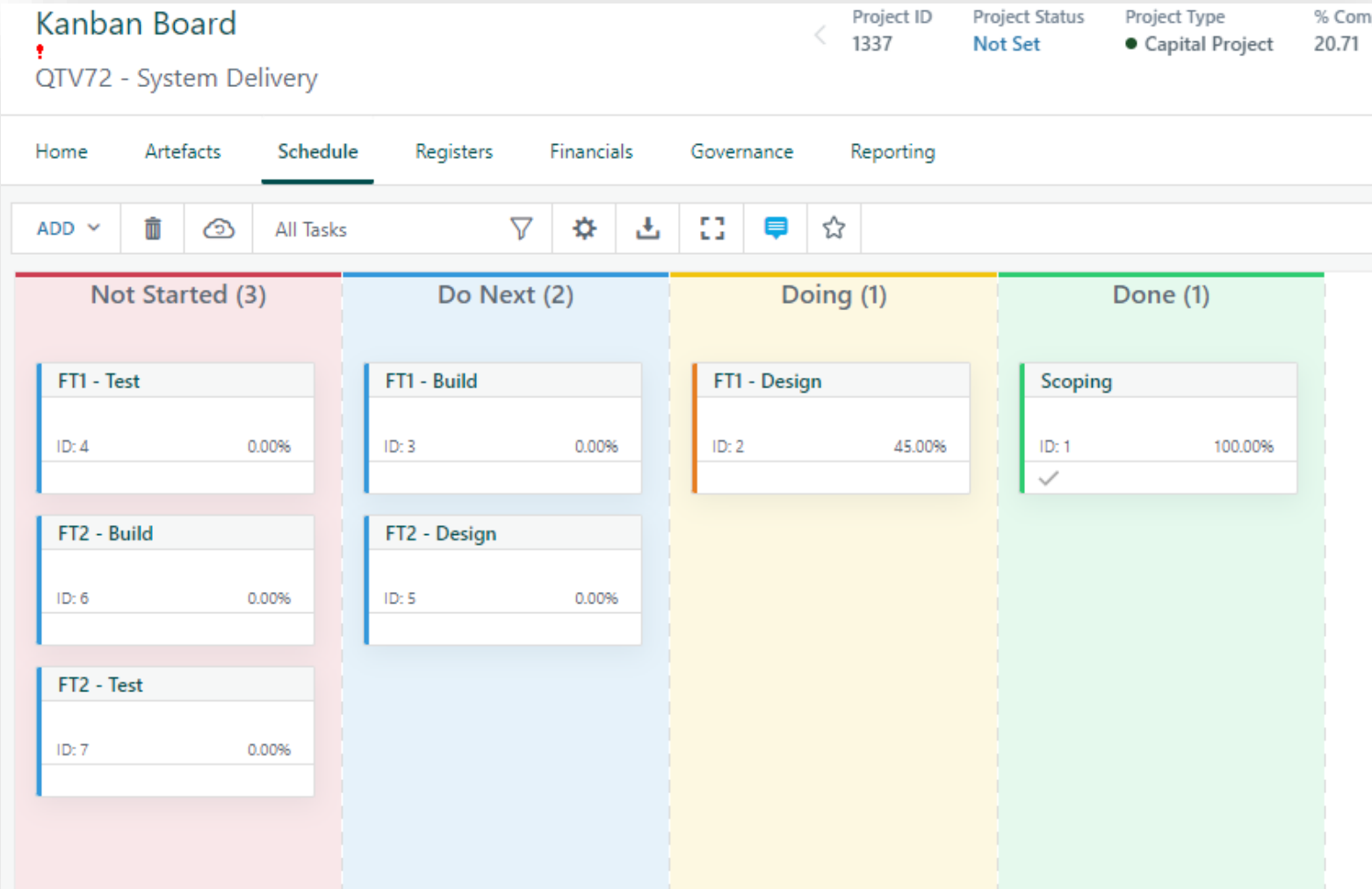
Task: Click the Not Set project status link
Action: point(1007,44)
